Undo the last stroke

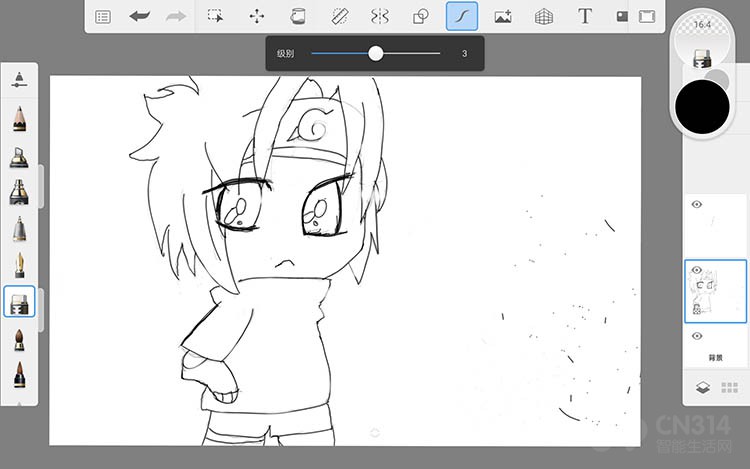140,17
